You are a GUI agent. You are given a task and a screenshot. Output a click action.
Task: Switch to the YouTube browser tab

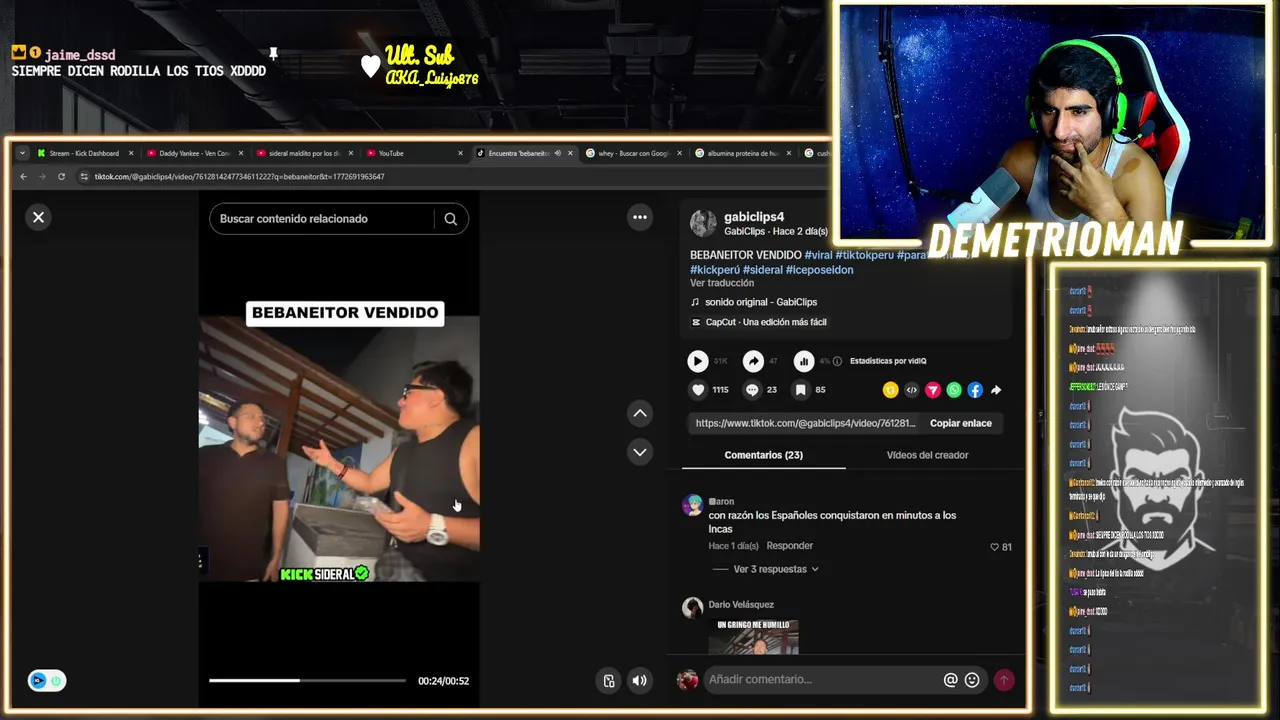[x=415, y=153]
